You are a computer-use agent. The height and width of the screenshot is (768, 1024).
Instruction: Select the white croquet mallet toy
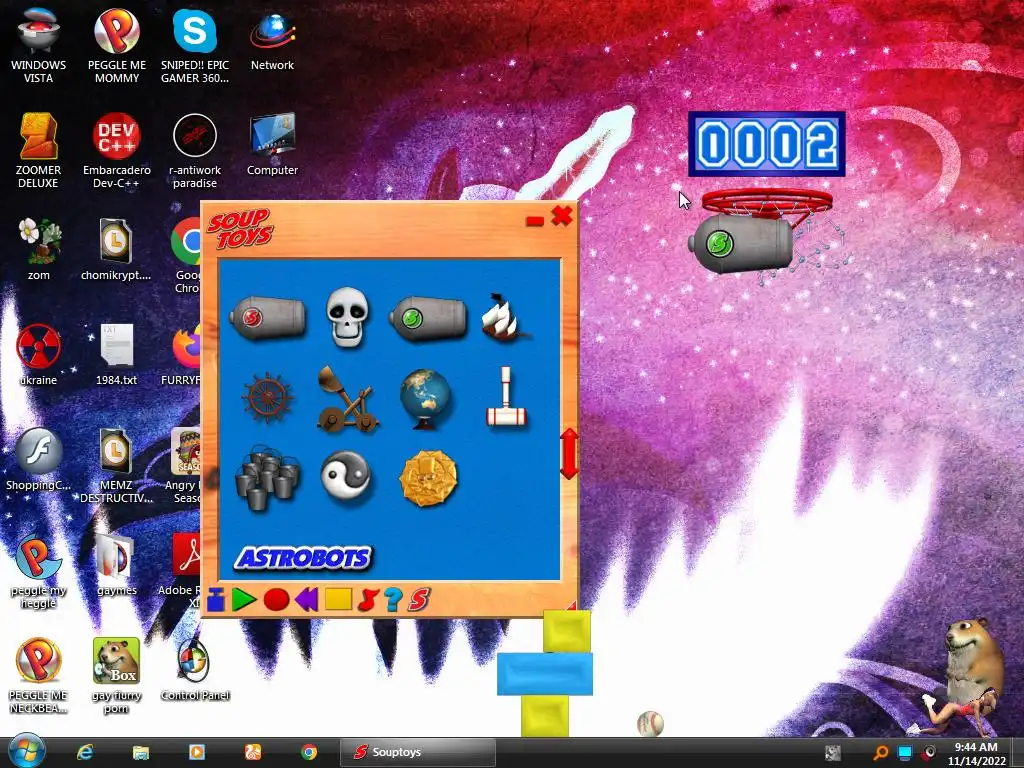(506, 396)
